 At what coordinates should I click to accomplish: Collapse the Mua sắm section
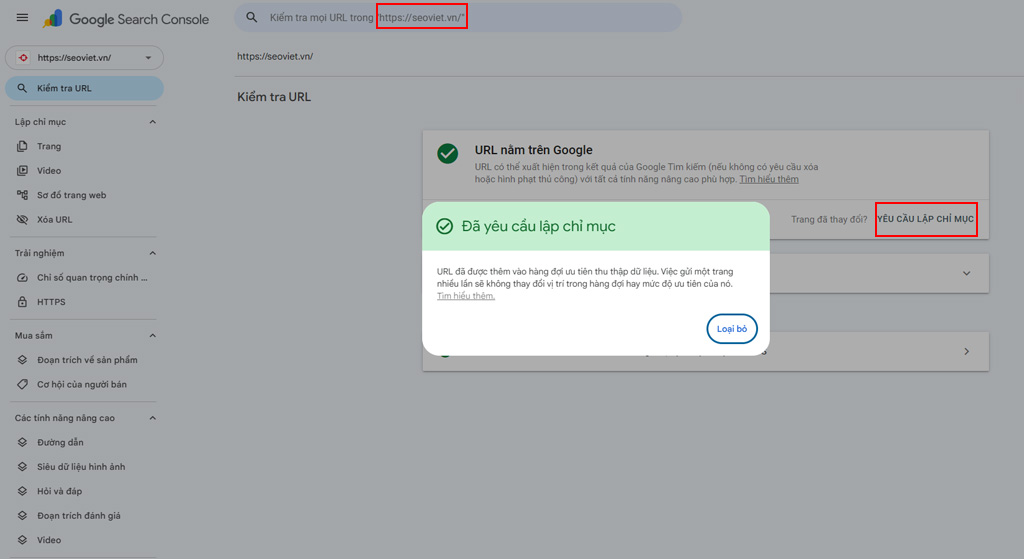coord(152,336)
